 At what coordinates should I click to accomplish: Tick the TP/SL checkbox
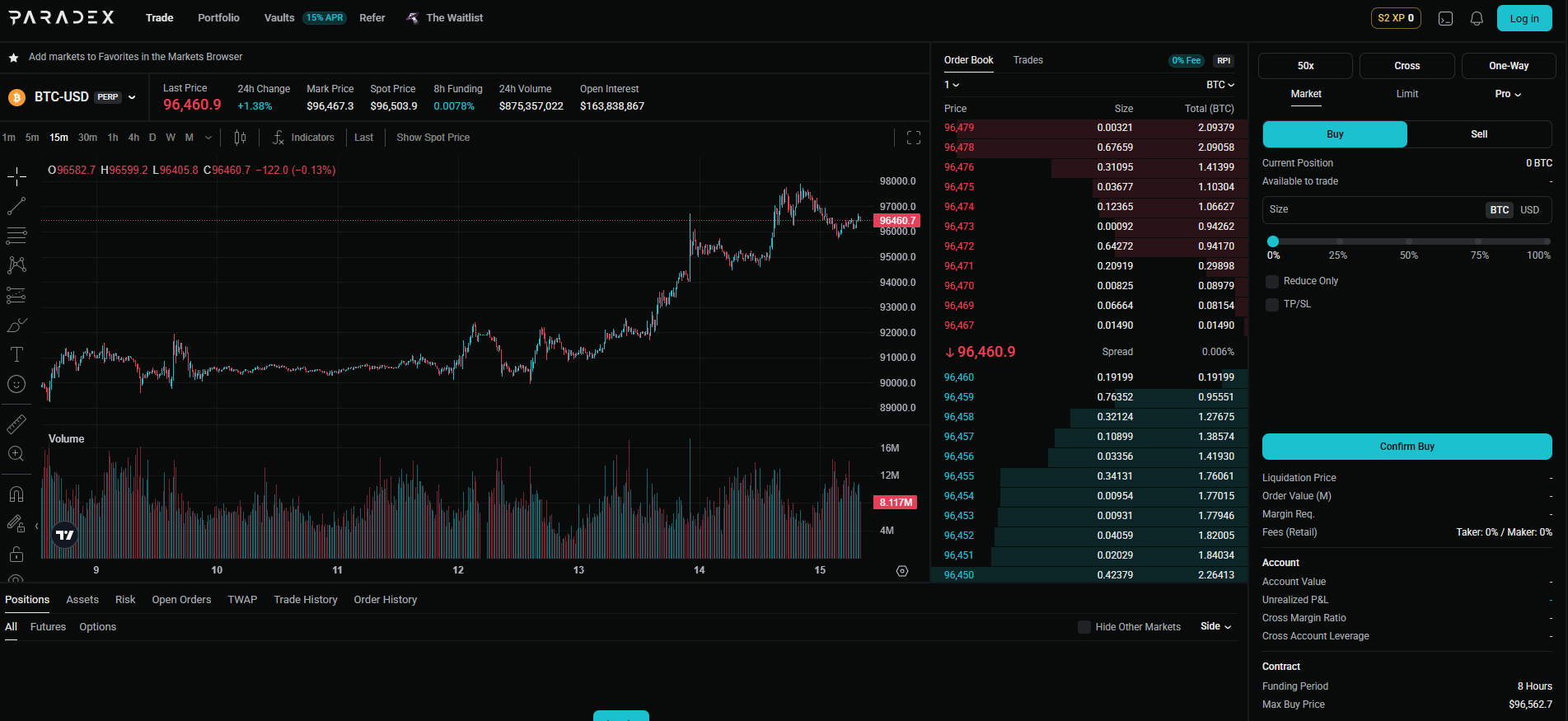(x=1272, y=305)
